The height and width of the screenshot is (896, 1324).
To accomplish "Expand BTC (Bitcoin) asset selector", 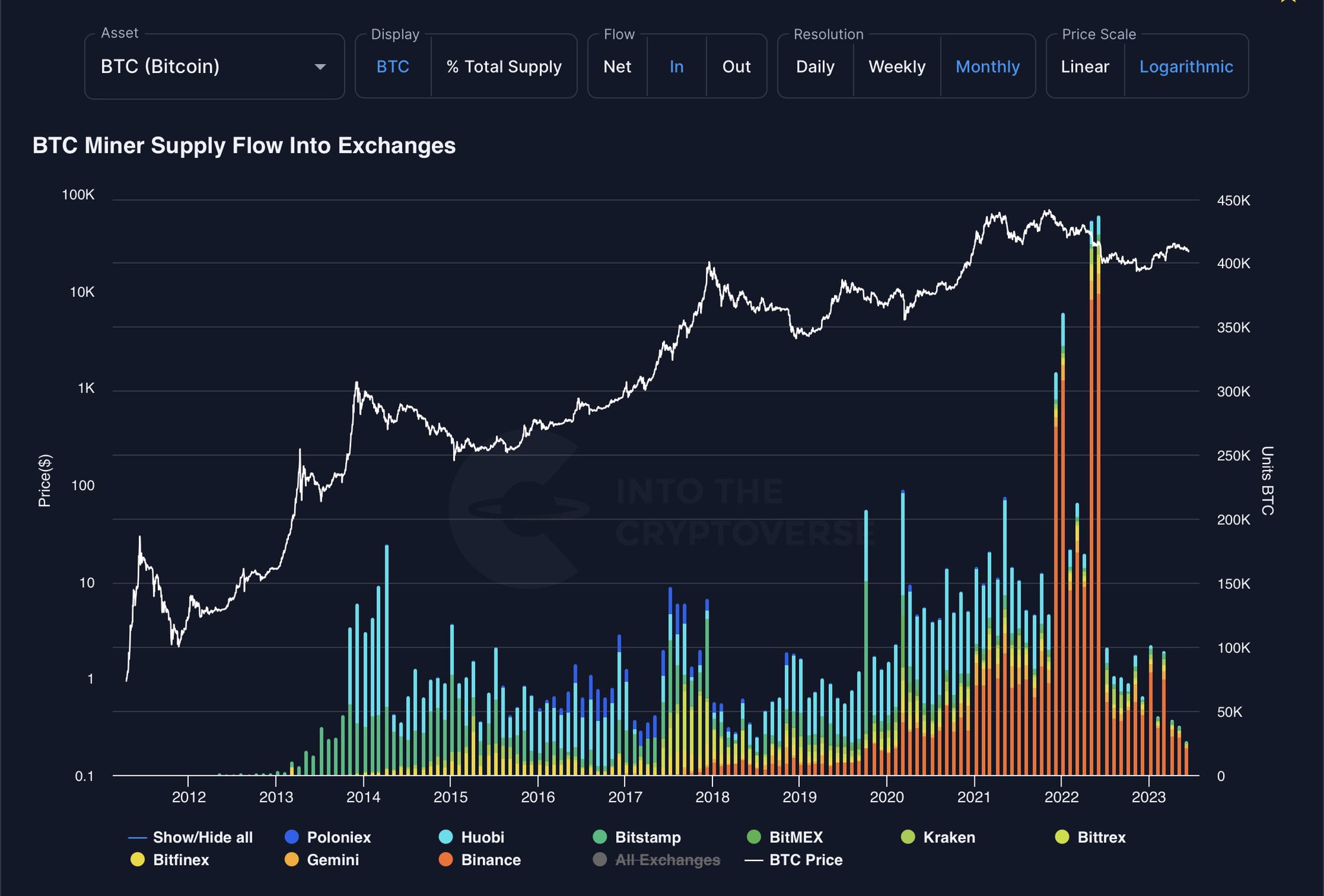I will click(215, 67).
